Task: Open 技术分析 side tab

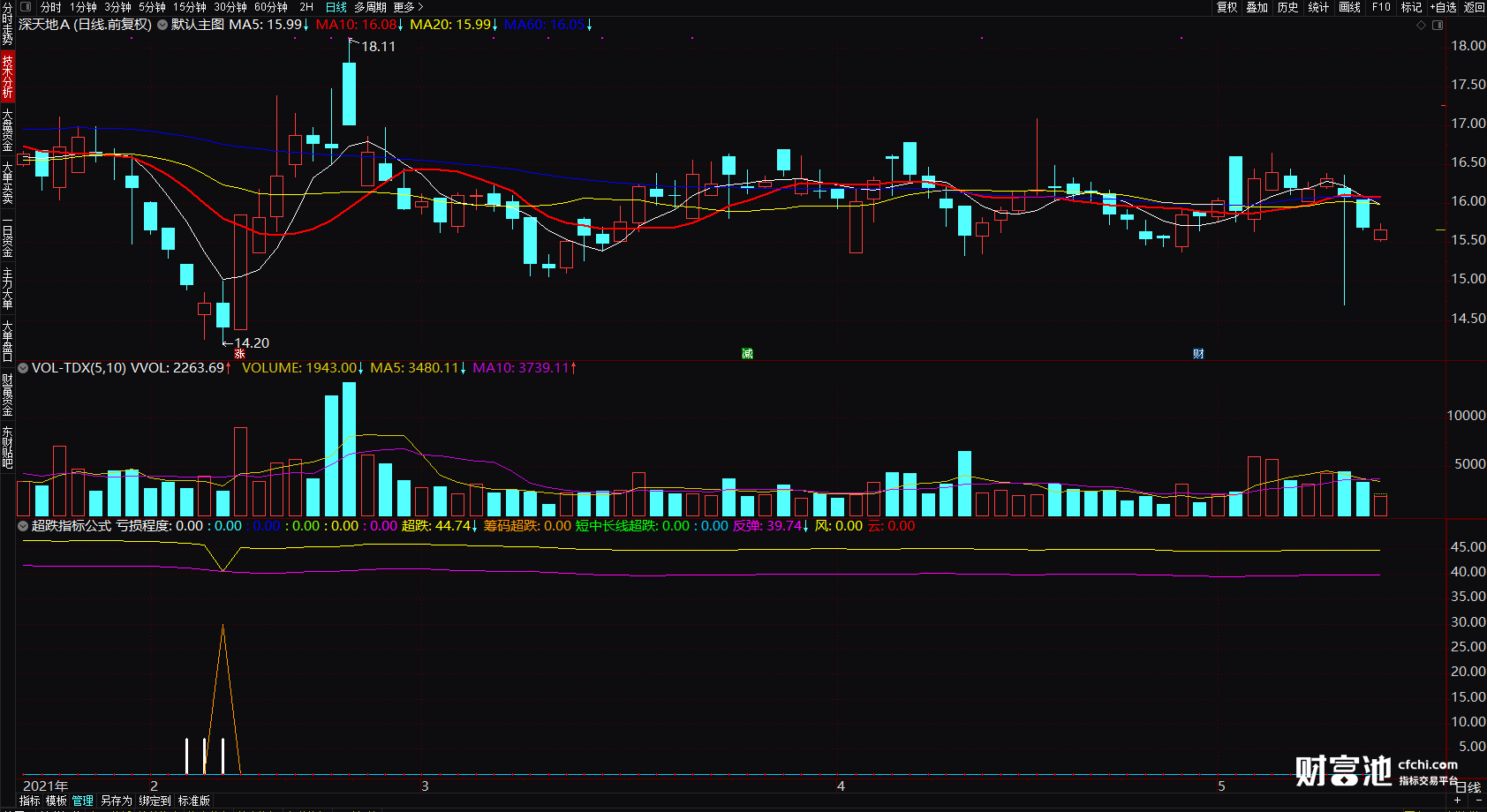Action: pyautogui.click(x=7, y=76)
